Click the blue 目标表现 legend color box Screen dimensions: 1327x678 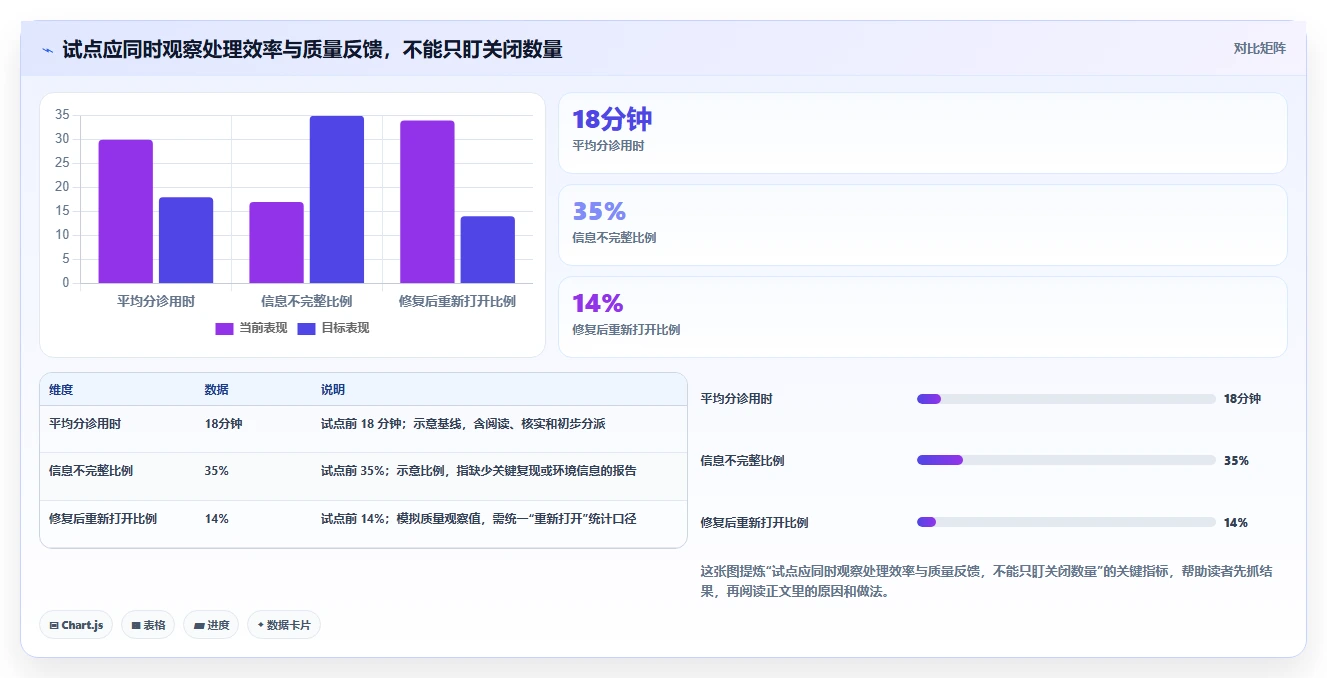[x=306, y=329]
